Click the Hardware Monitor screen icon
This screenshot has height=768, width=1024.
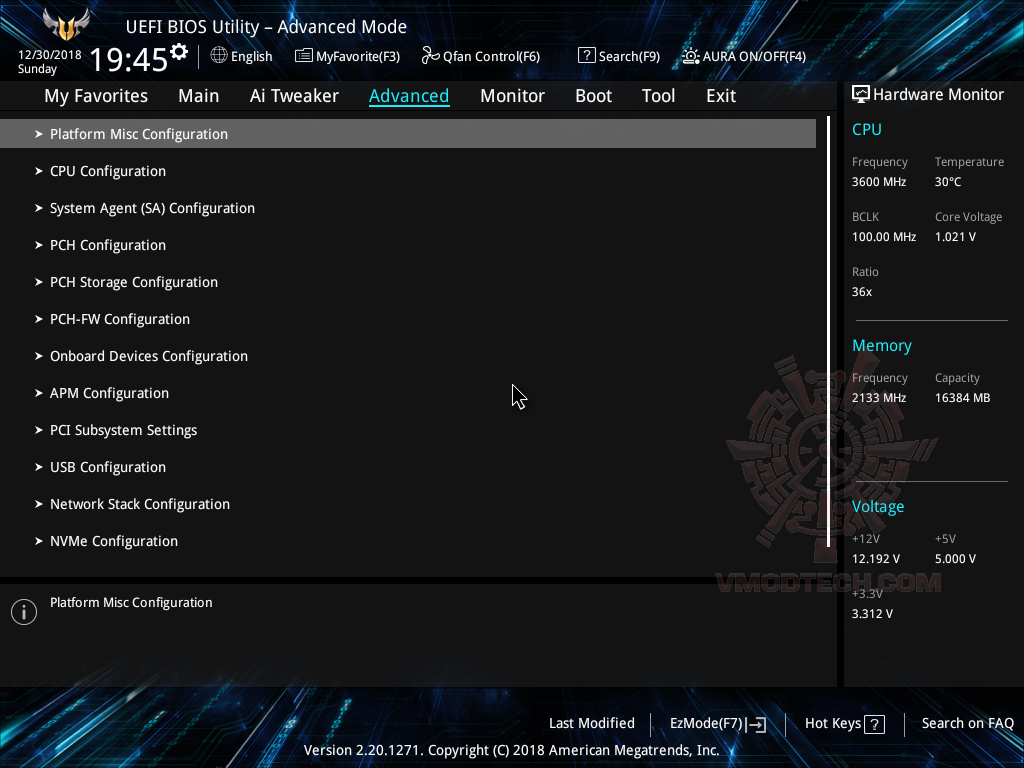861,94
